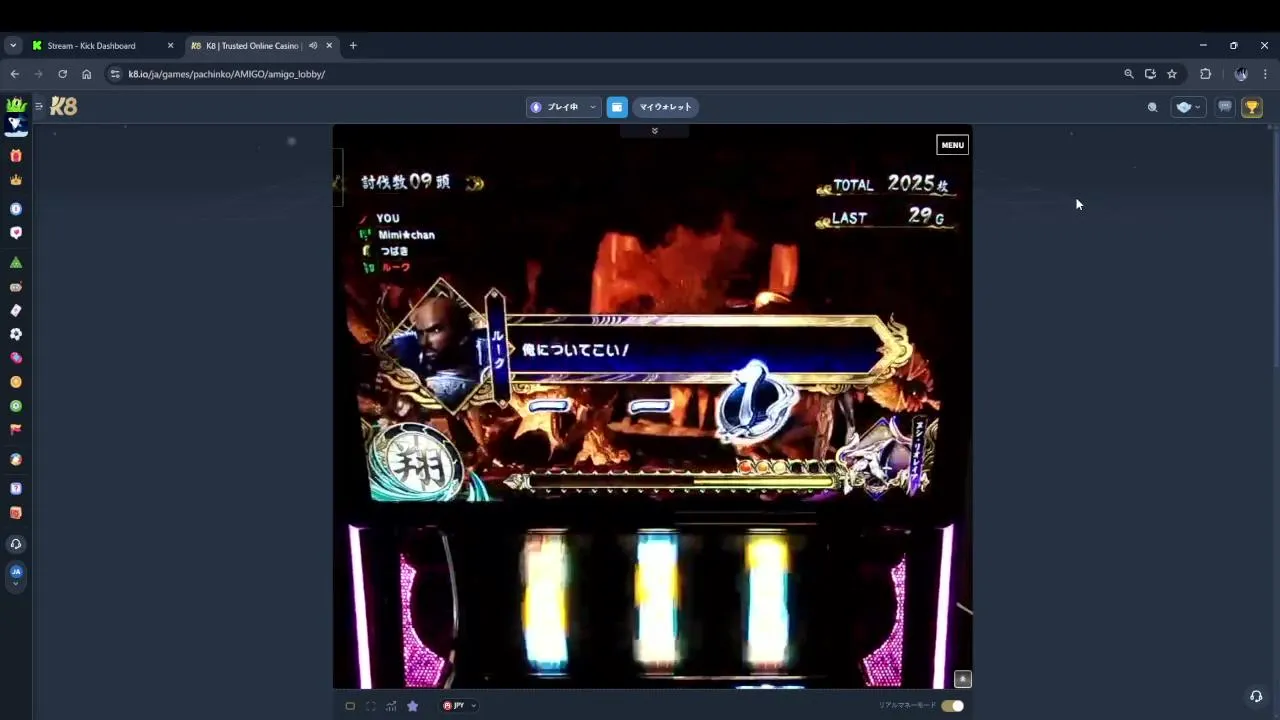This screenshot has width=1280, height=720.
Task: Open the green triangle sidebar icon
Action: click(15, 262)
